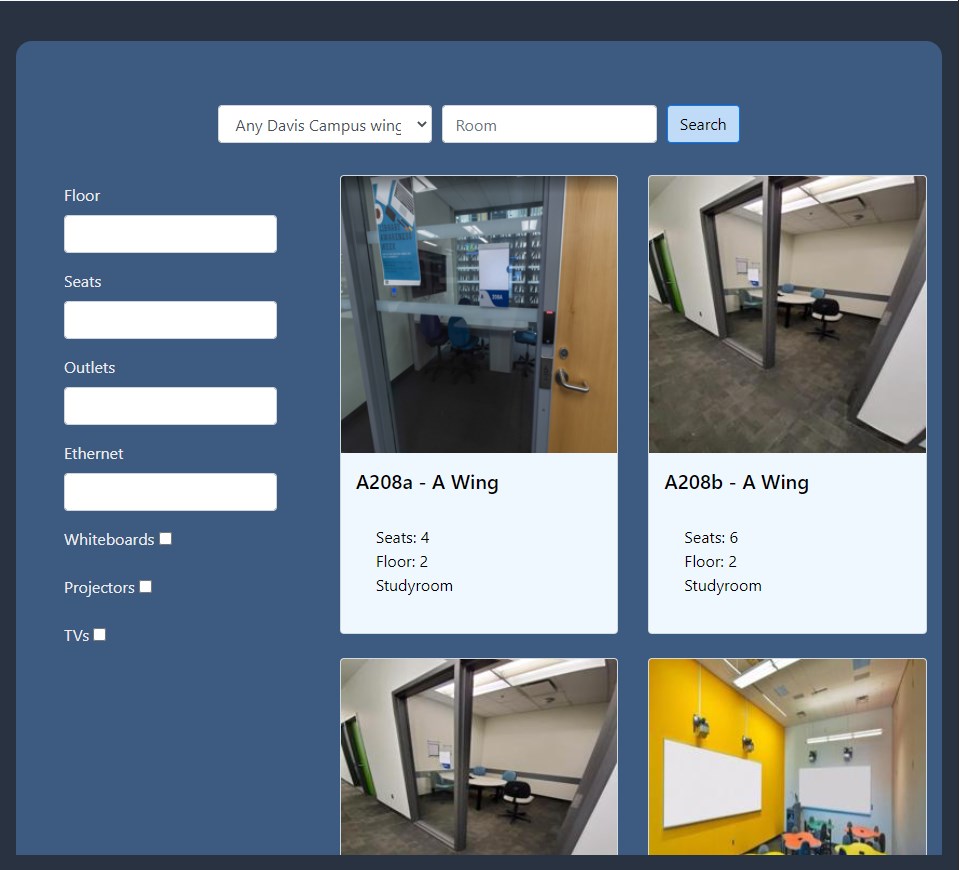Click the A208b - A Wing title

(736, 482)
